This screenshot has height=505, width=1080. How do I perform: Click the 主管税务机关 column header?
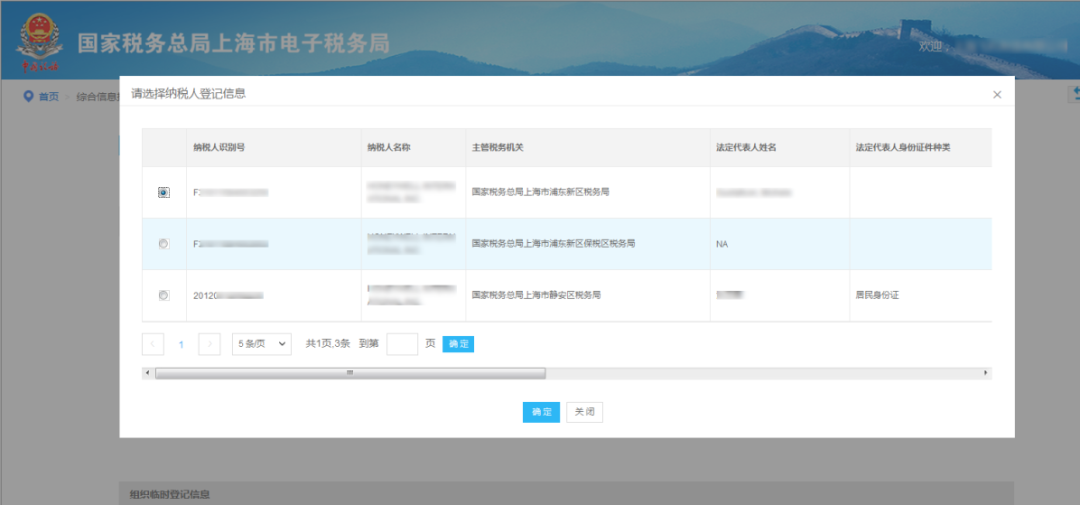tap(498, 147)
